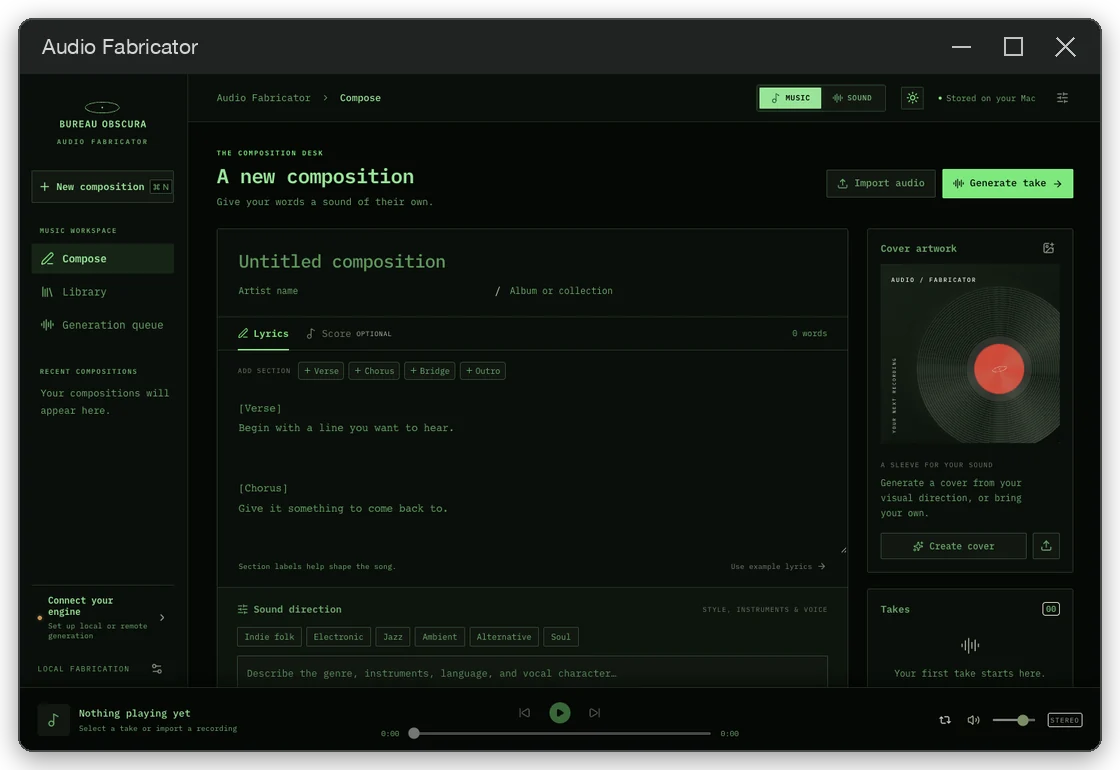Upload your own cover image icon
Viewport: 1120px width, 770px height.
pos(1046,546)
